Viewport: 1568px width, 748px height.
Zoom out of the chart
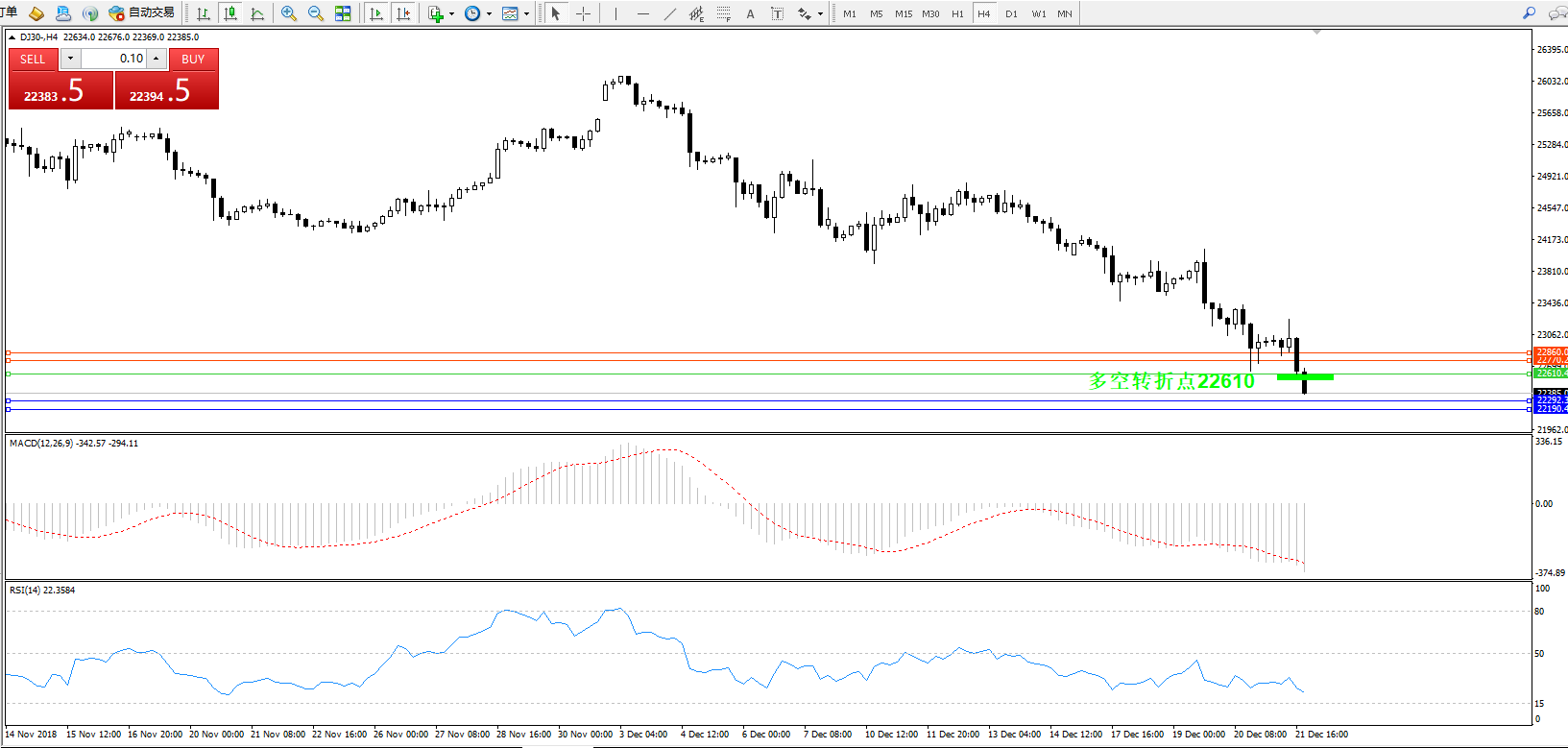[x=316, y=13]
